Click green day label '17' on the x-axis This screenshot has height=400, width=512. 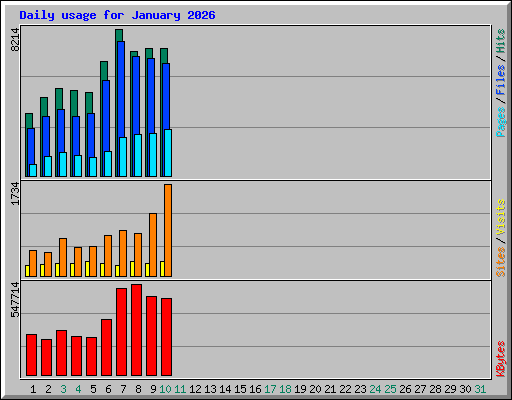[x=270, y=389]
